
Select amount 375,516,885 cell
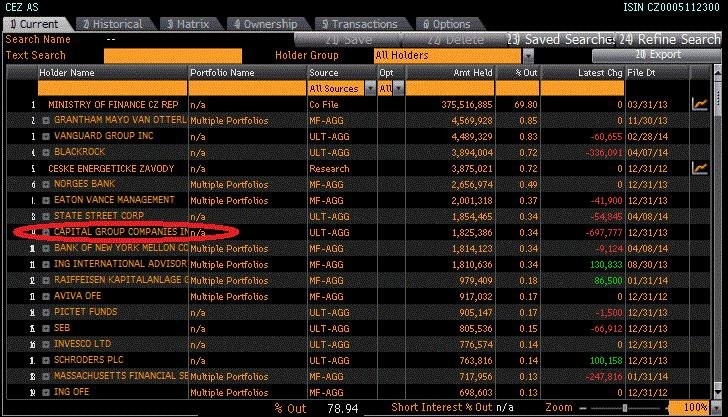click(x=467, y=105)
